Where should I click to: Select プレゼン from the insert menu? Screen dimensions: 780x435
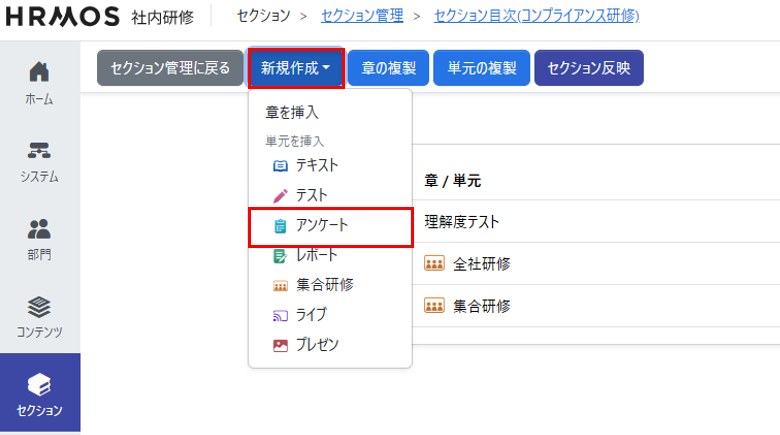(x=317, y=344)
